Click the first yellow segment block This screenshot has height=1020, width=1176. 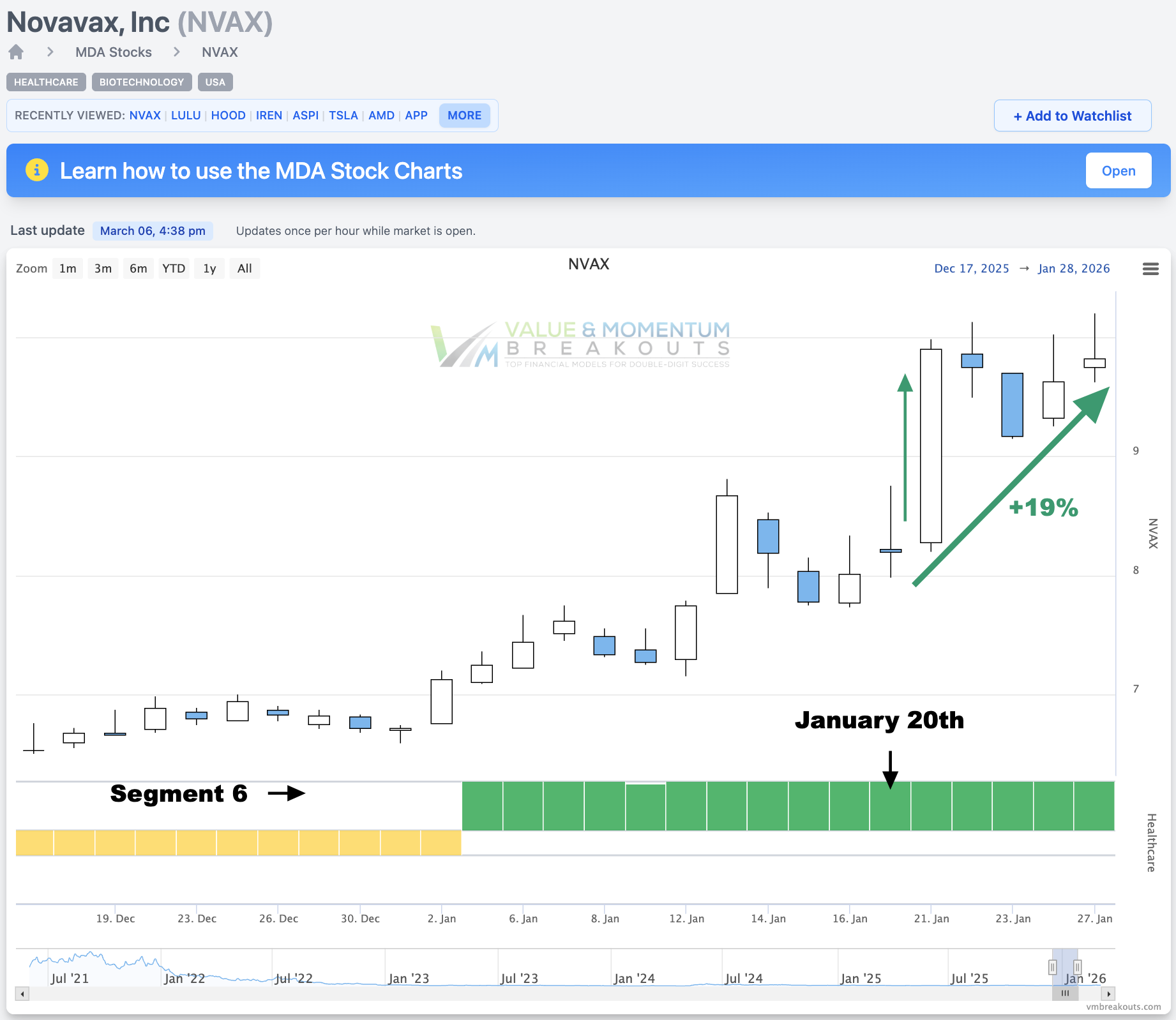click(34, 843)
